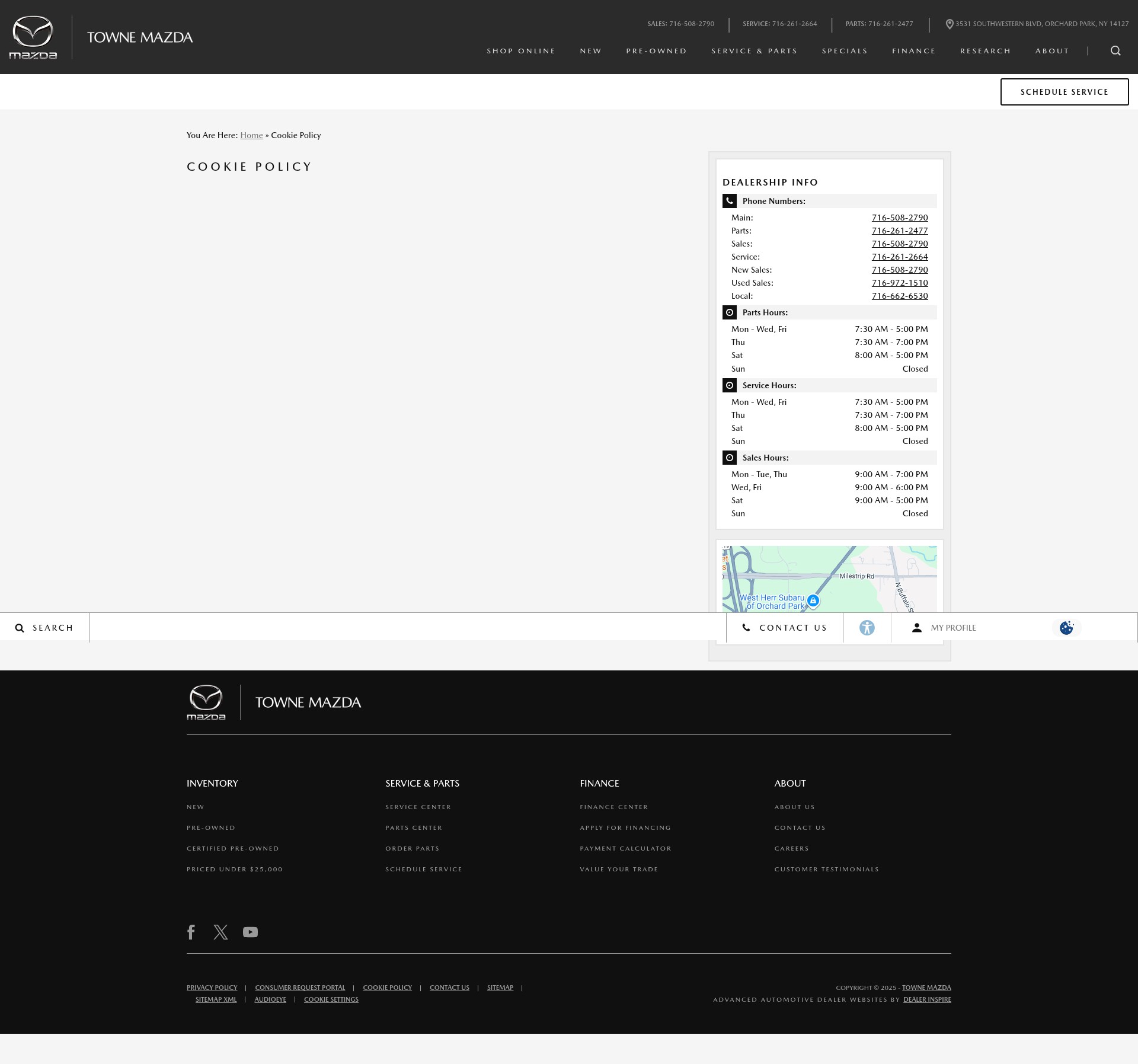
Task: Click the My Profile person icon
Action: 917,628
